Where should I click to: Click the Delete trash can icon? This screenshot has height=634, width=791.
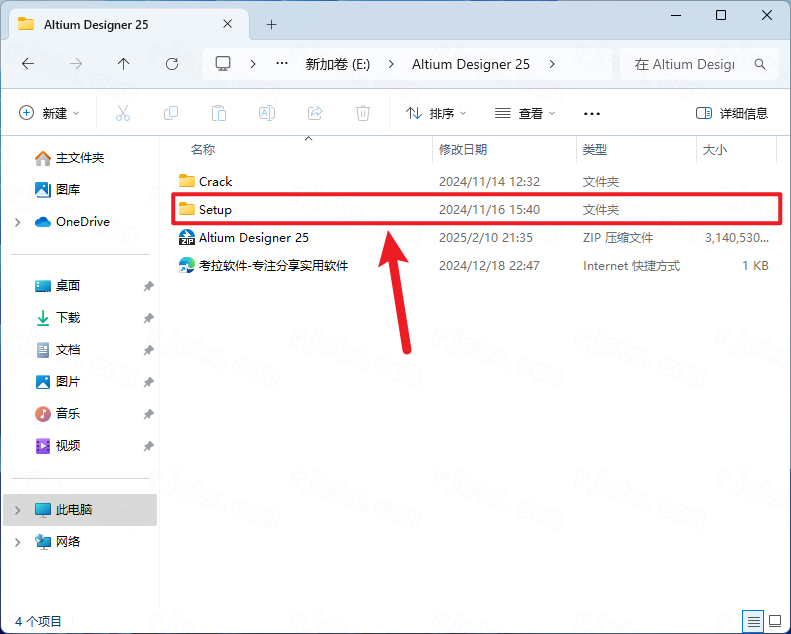pyautogui.click(x=363, y=114)
